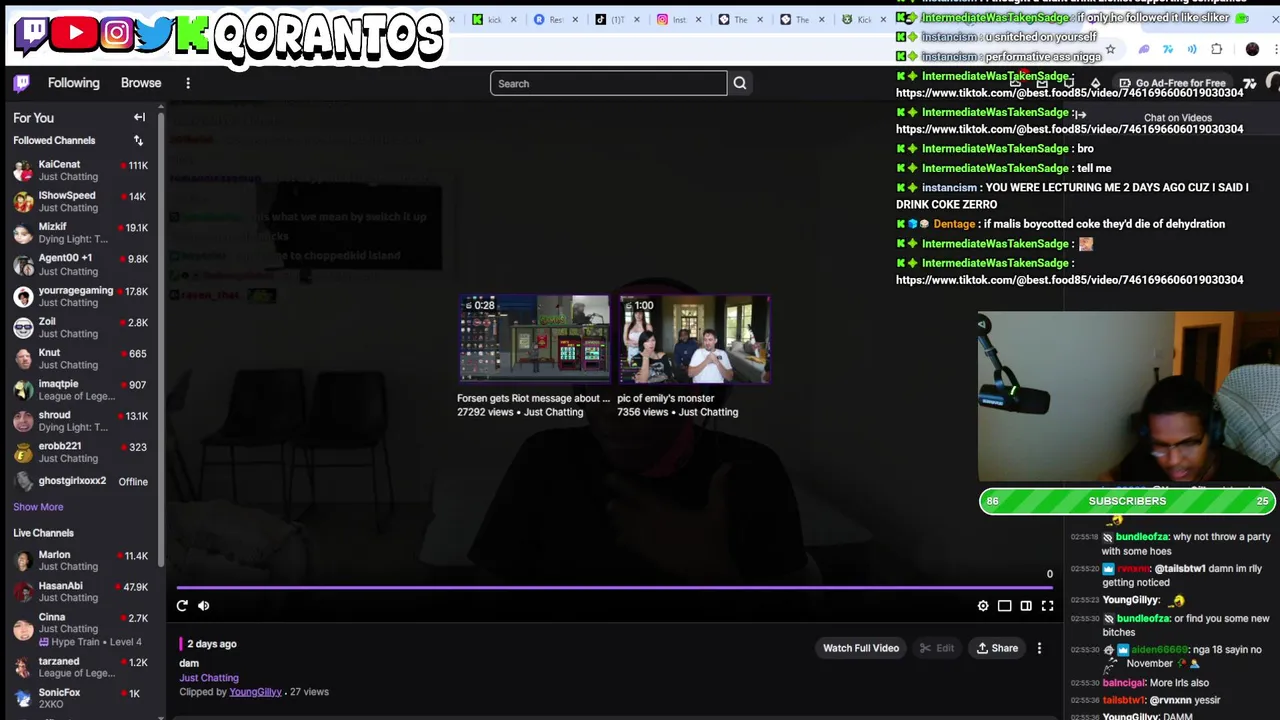Open shroud's channel avatar
The image size is (1280, 720).
click(x=23, y=421)
